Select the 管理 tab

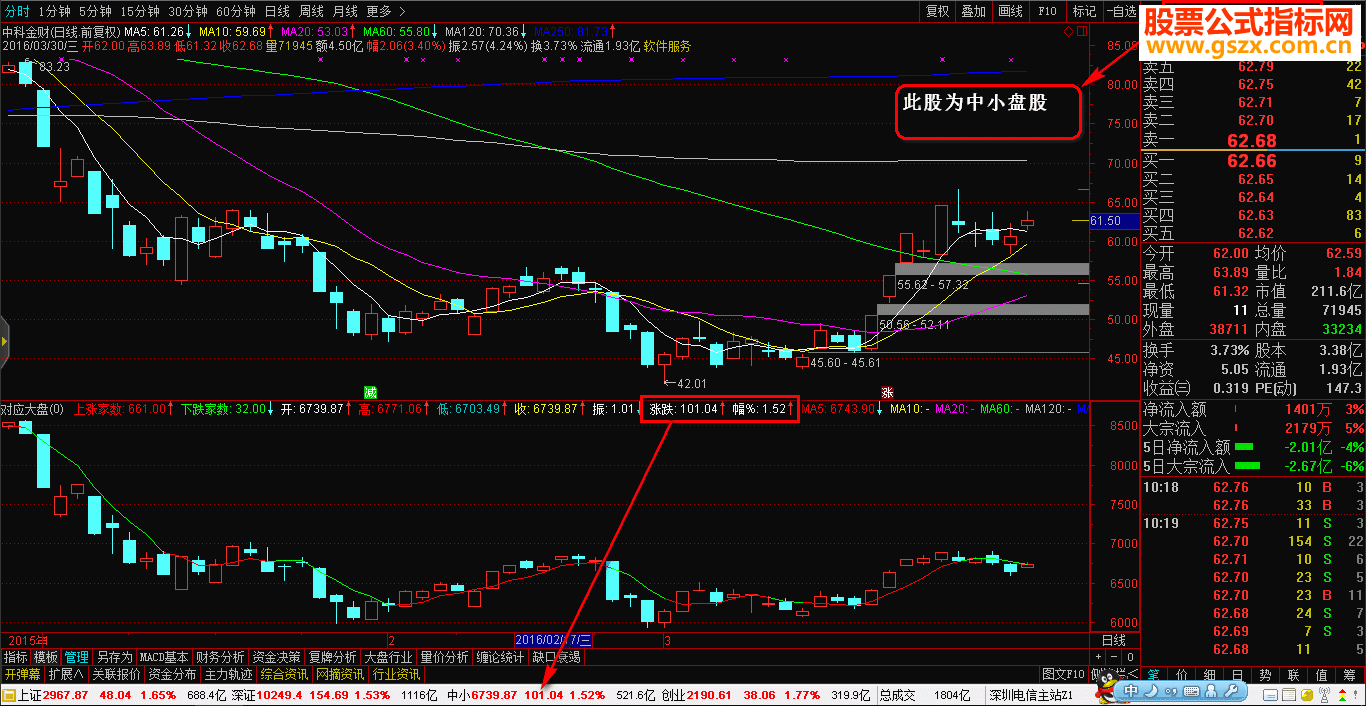pos(77,657)
